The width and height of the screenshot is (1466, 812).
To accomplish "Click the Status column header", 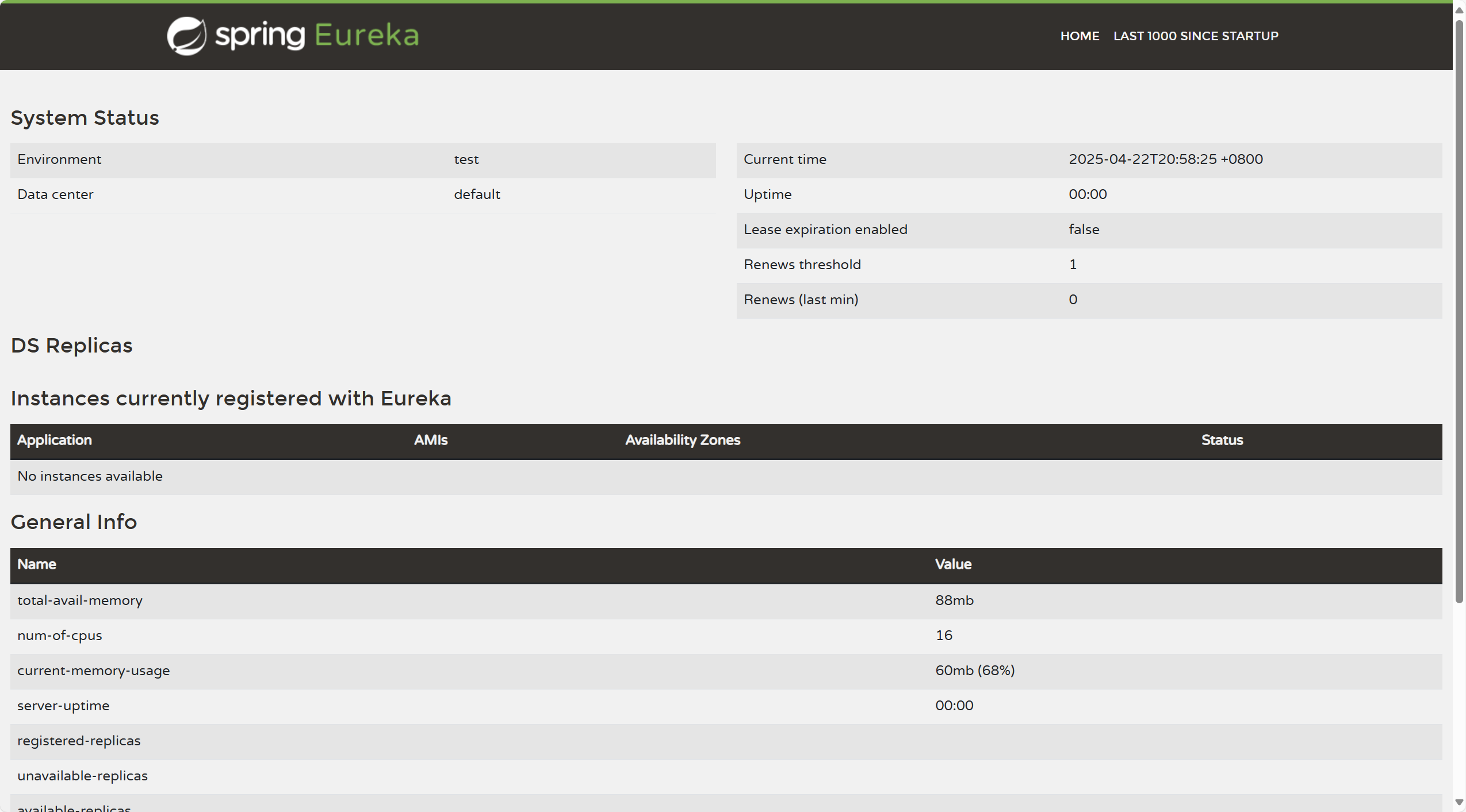I will pos(1222,440).
